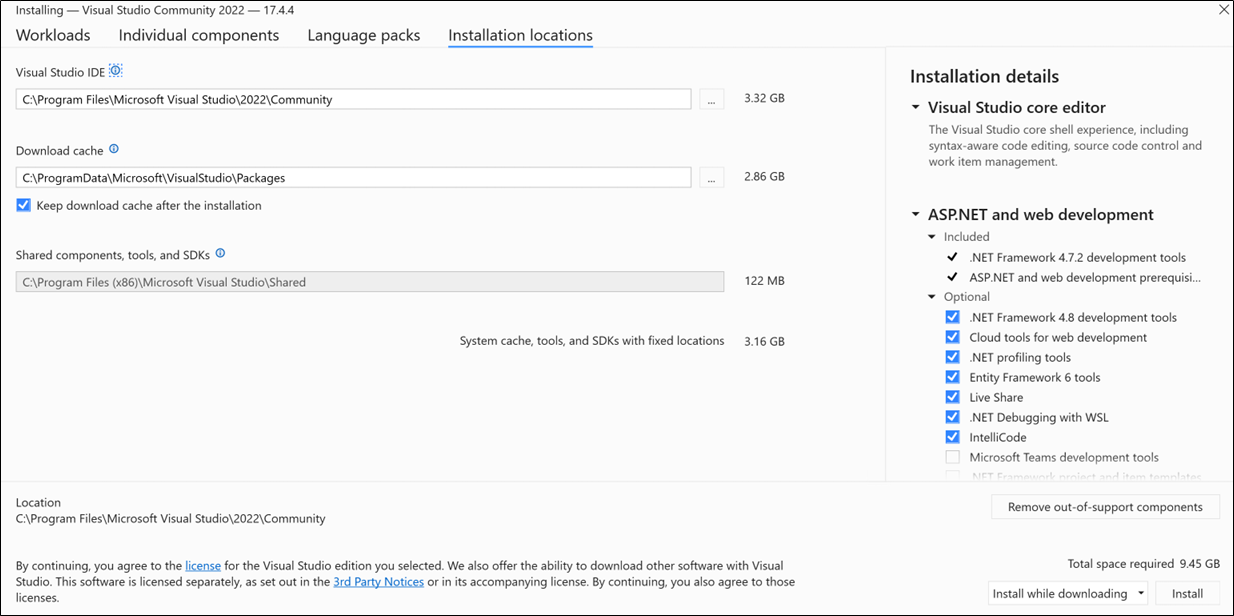
Task: Click the Visual Studio IDE path field
Action: 353,100
